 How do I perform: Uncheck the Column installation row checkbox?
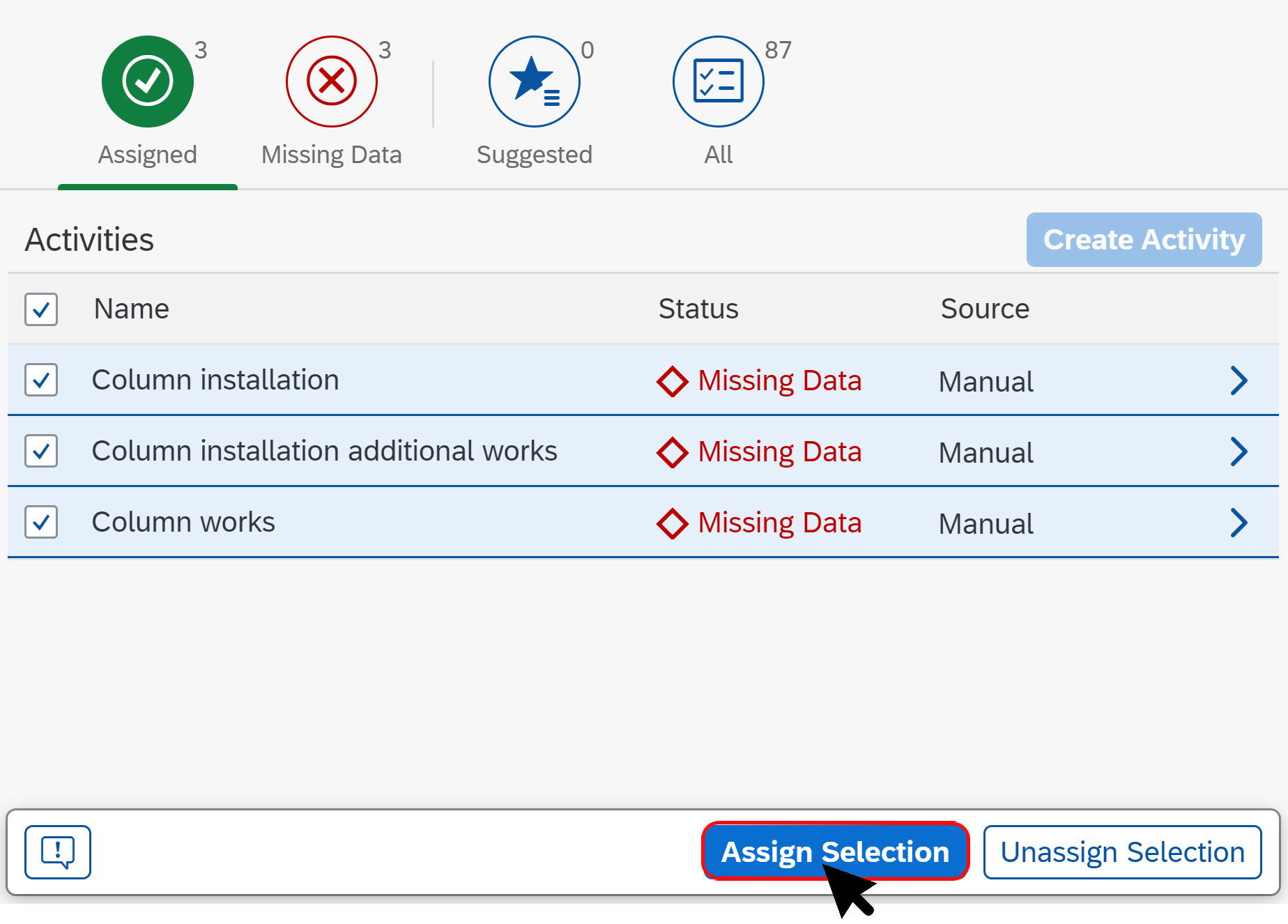[41, 380]
